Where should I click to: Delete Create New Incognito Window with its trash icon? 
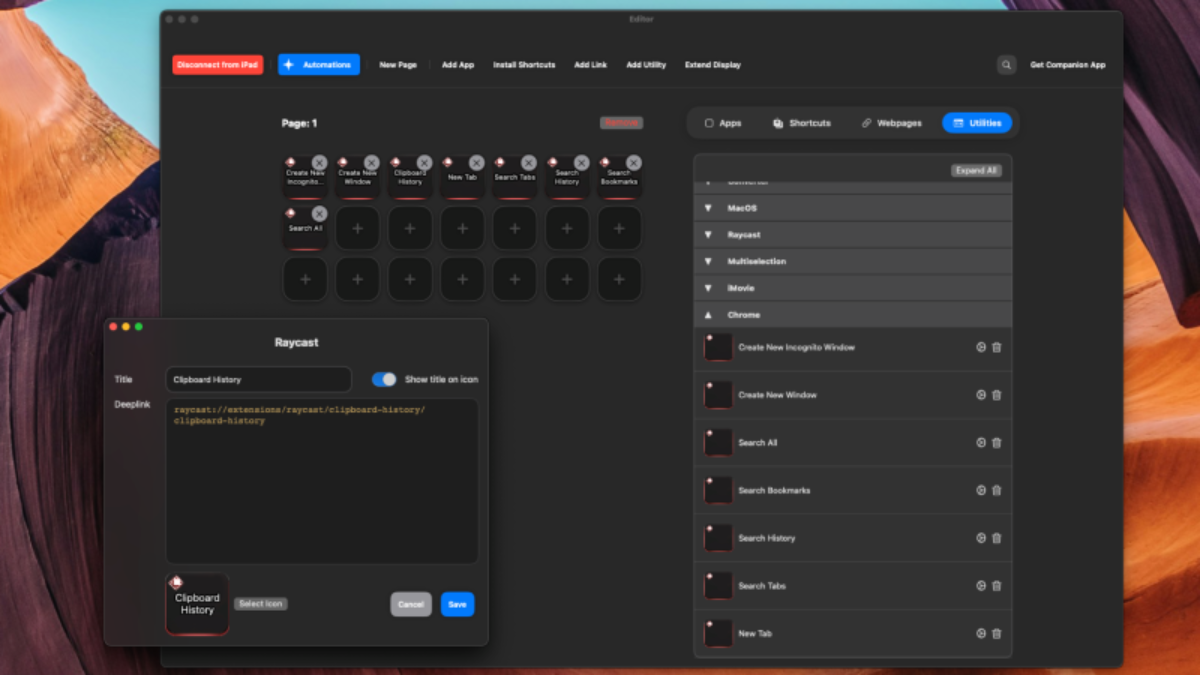click(x=997, y=347)
